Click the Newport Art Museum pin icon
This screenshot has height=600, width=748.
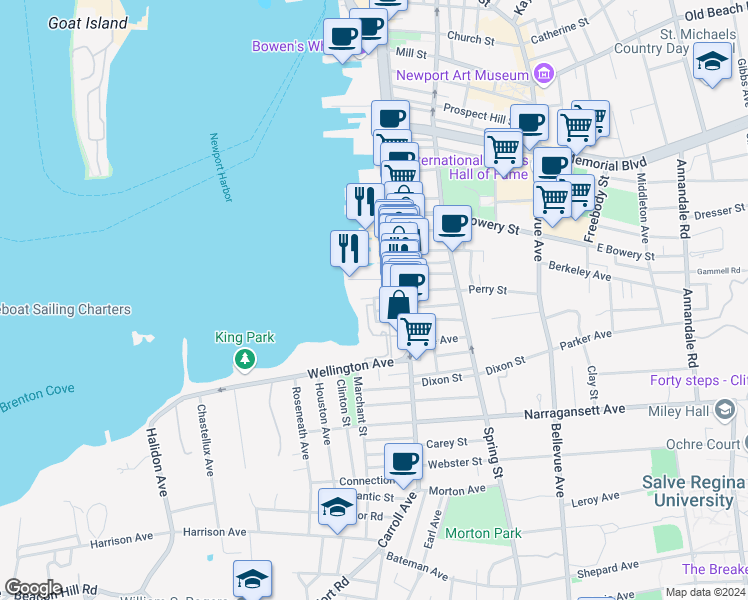click(543, 73)
